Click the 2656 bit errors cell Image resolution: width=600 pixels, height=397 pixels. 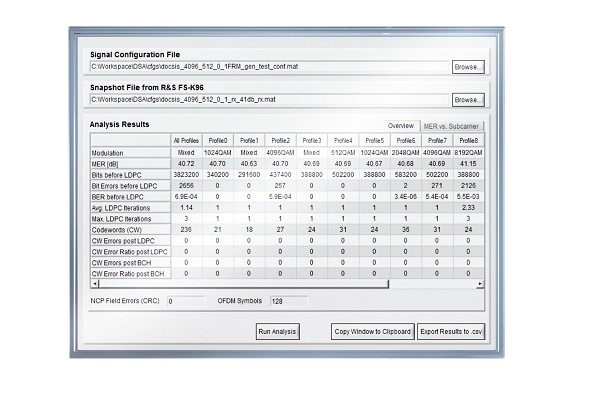coord(186,185)
